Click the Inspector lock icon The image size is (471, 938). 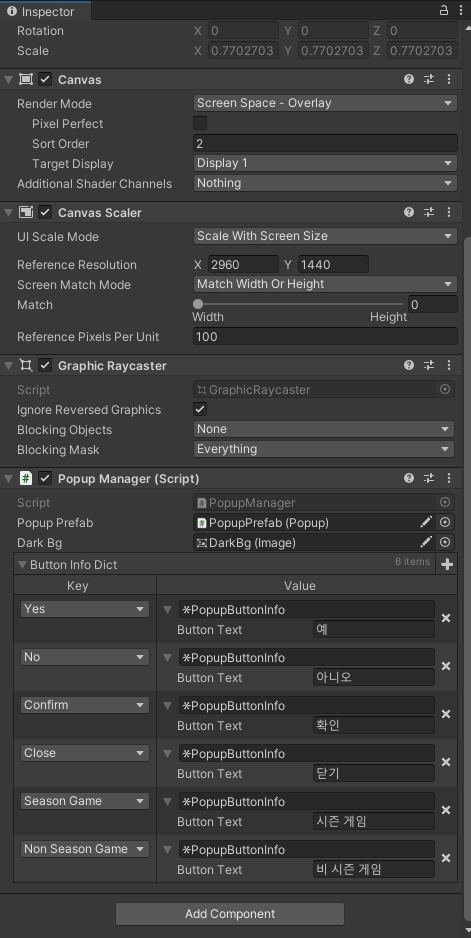[444, 10]
